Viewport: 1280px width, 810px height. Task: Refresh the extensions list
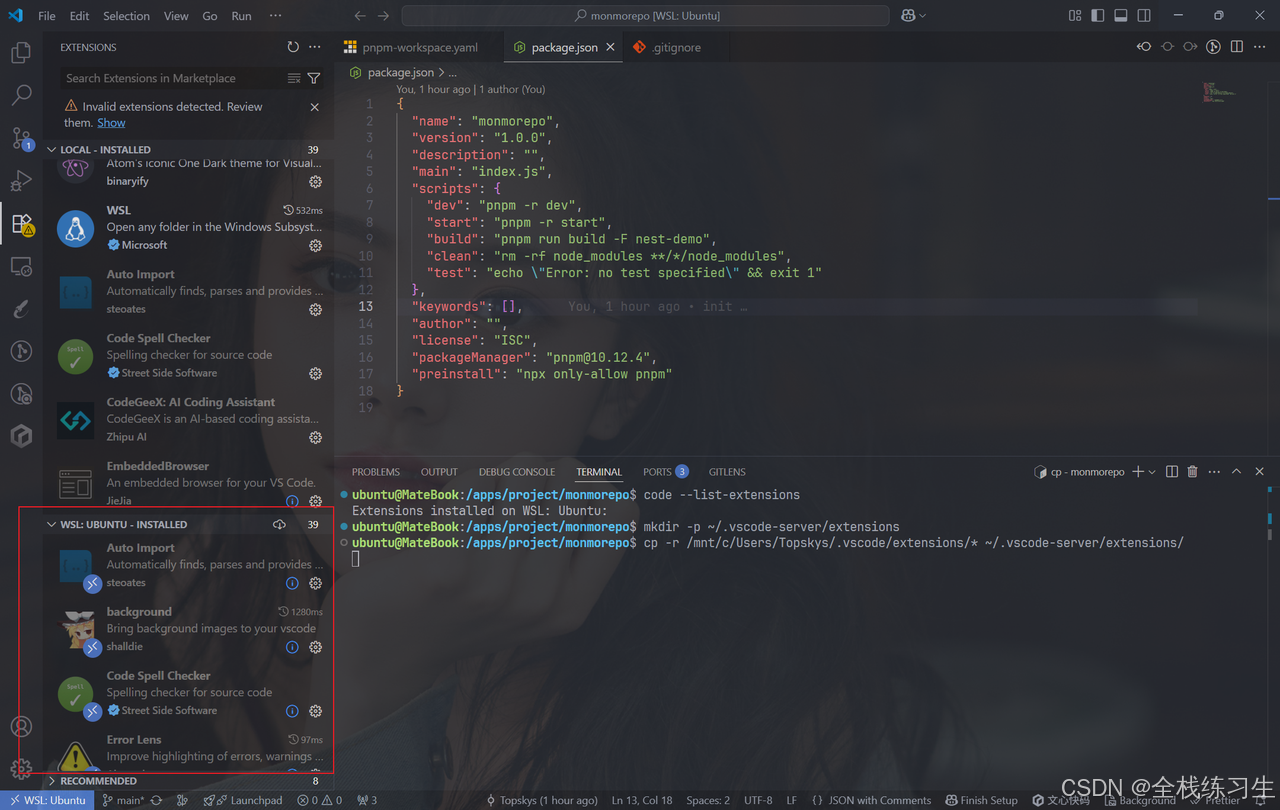coord(293,46)
